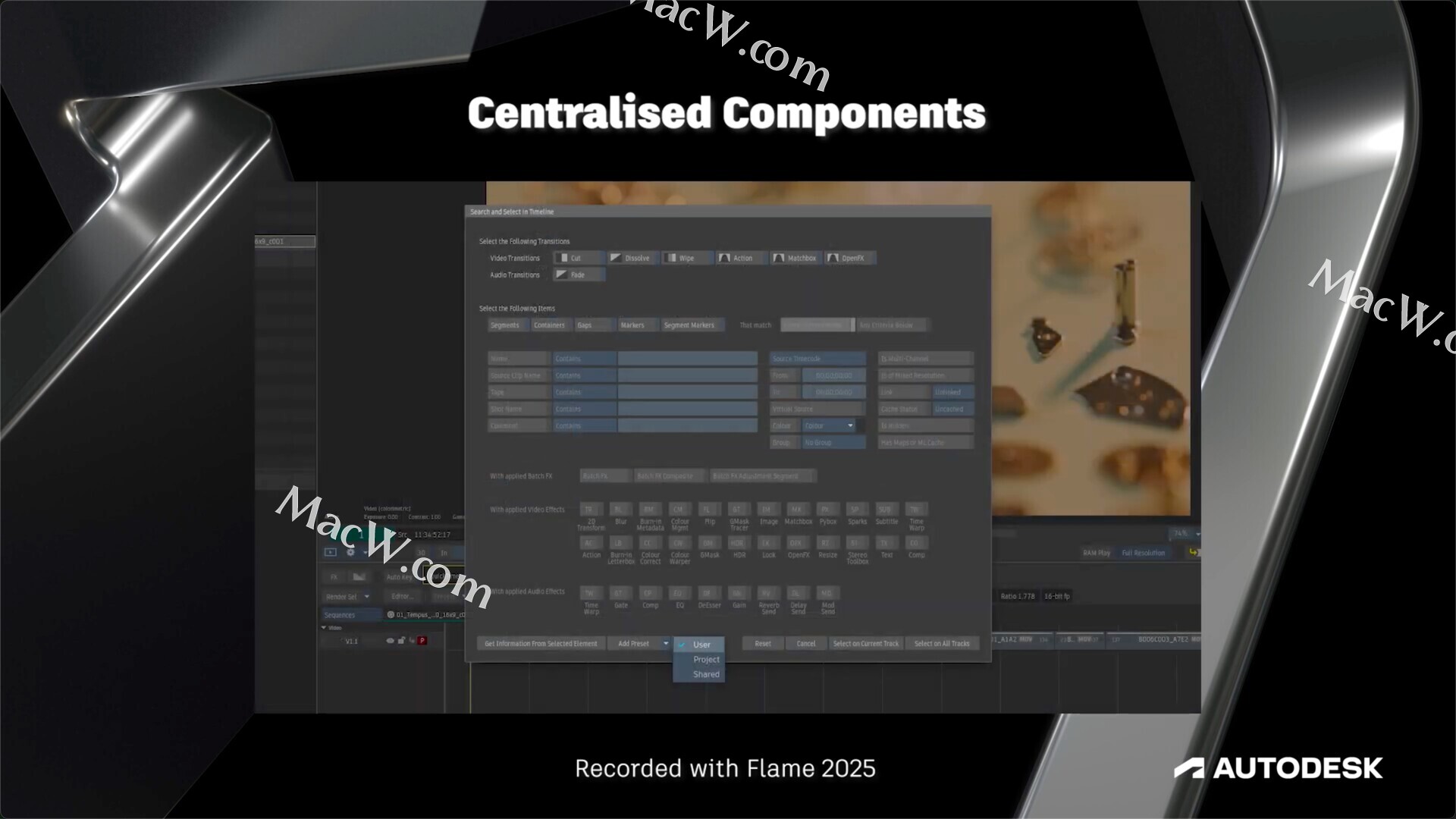Viewport: 1456px width, 819px height.
Task: Select the Action transition button
Action: click(741, 258)
